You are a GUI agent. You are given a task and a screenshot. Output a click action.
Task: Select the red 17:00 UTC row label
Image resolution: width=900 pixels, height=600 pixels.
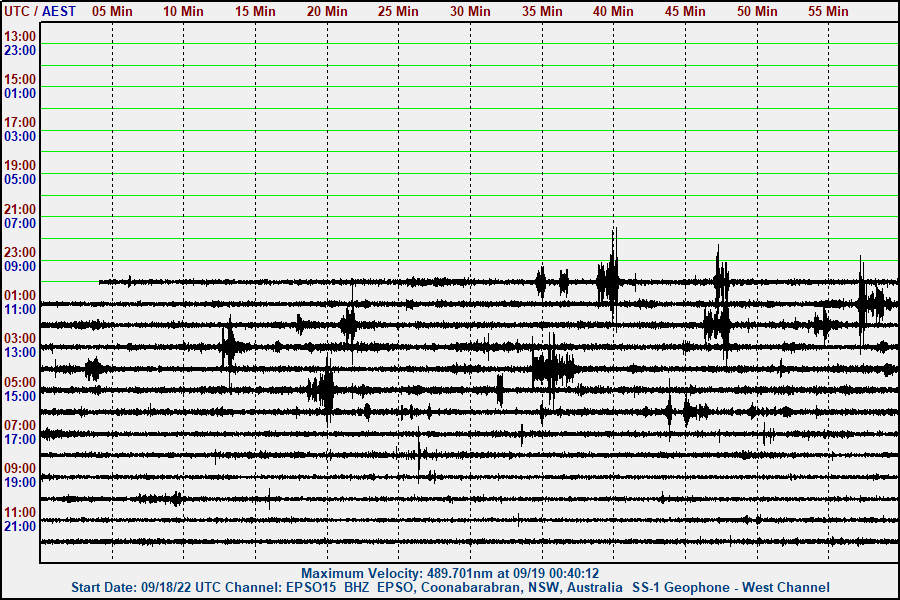[20, 122]
